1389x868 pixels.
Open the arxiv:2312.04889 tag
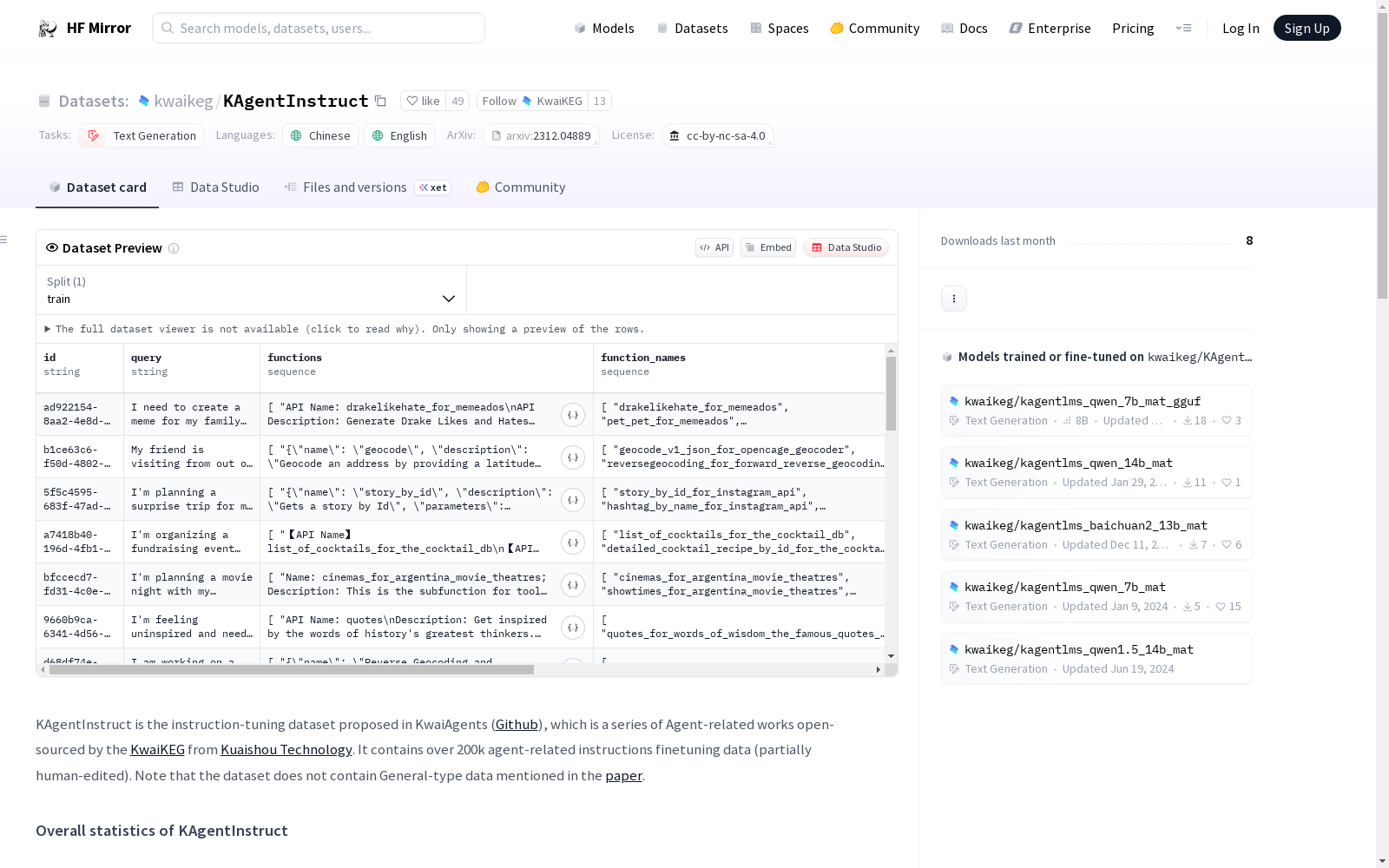(x=541, y=135)
